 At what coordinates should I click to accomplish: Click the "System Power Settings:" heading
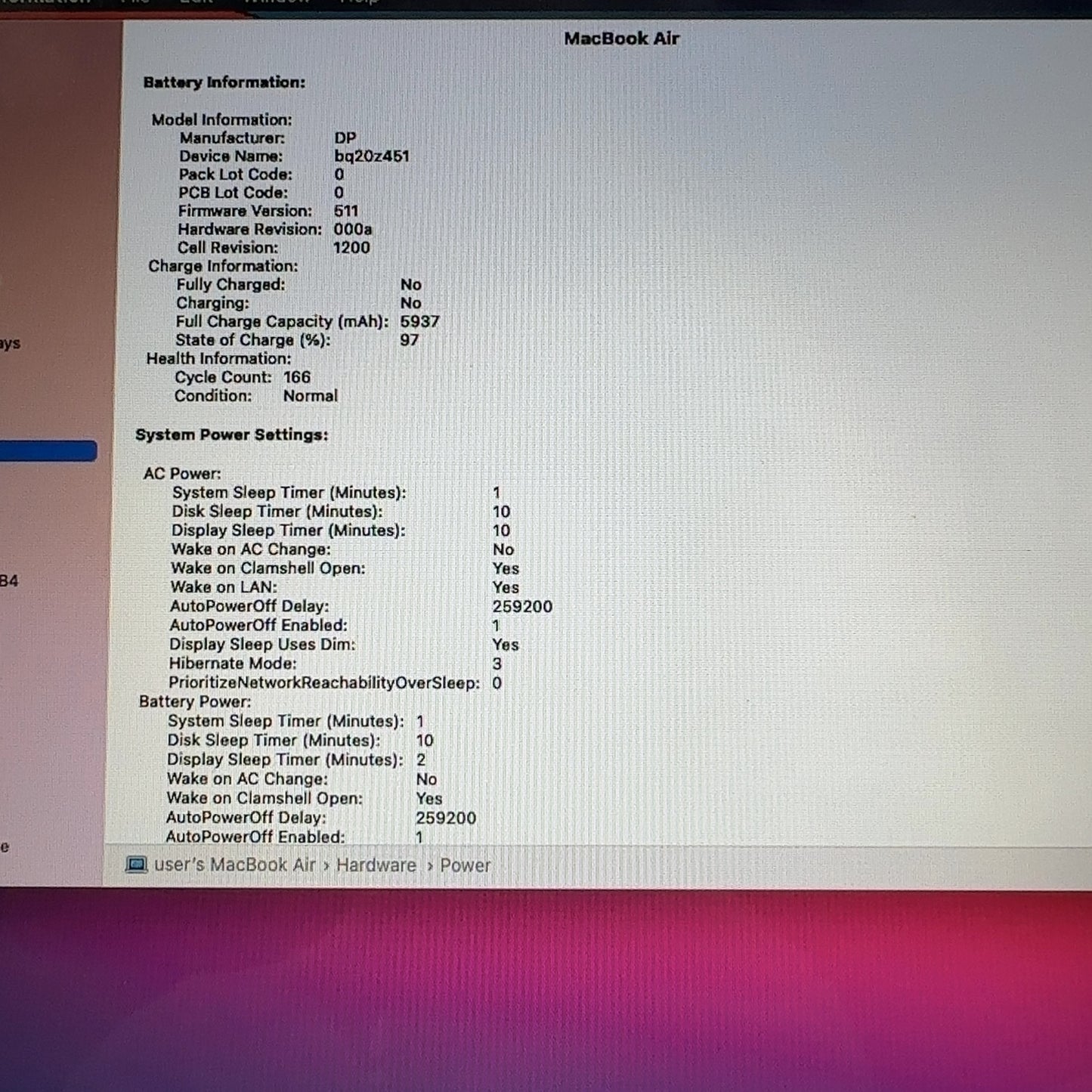[x=231, y=435]
